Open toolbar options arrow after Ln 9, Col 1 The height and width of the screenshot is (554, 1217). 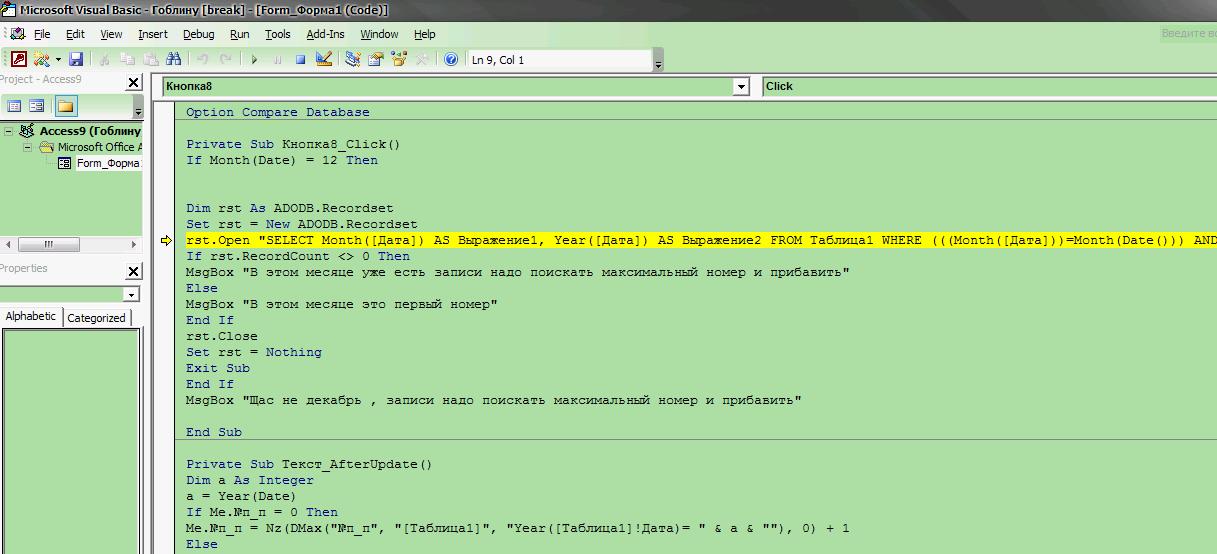point(658,62)
